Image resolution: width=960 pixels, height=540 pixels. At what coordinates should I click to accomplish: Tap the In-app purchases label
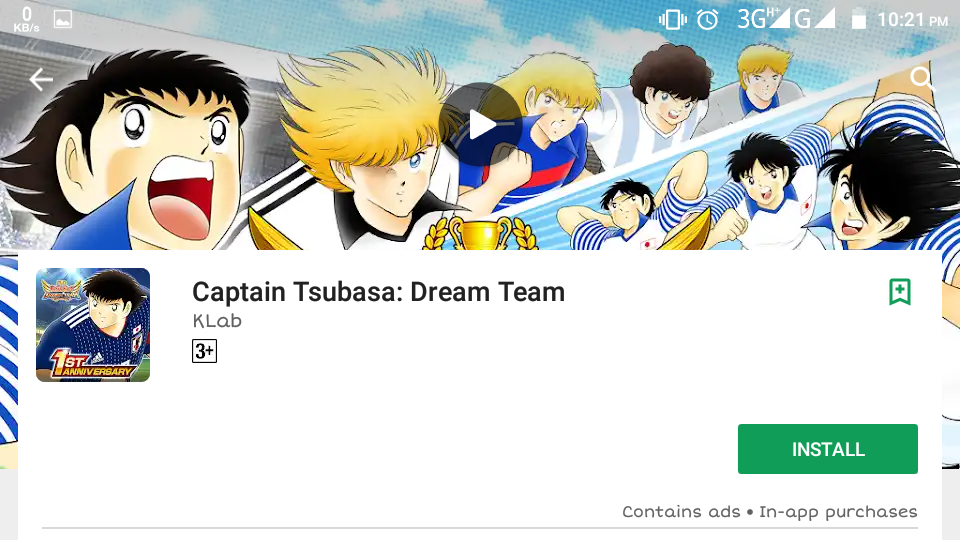(838, 512)
